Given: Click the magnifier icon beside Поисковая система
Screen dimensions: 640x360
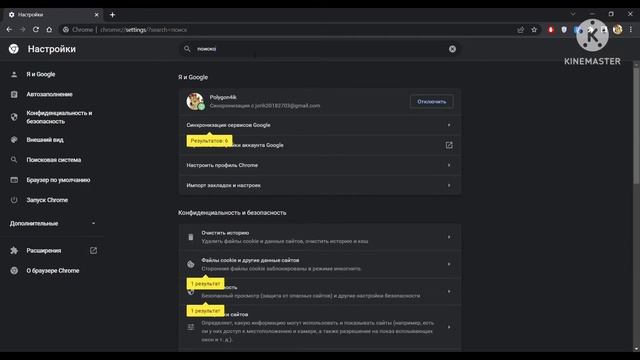Looking at the screenshot, I should pyautogui.click(x=14, y=160).
